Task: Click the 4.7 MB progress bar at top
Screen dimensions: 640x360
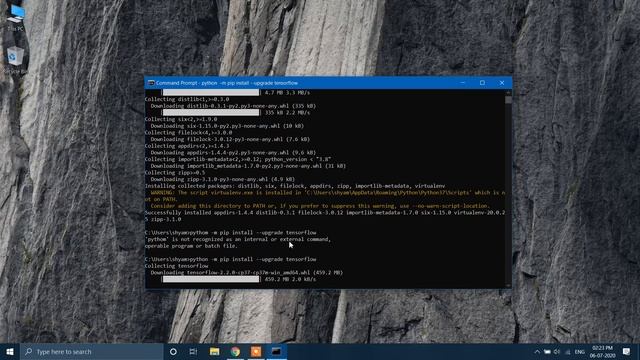Action: [x=211, y=93]
